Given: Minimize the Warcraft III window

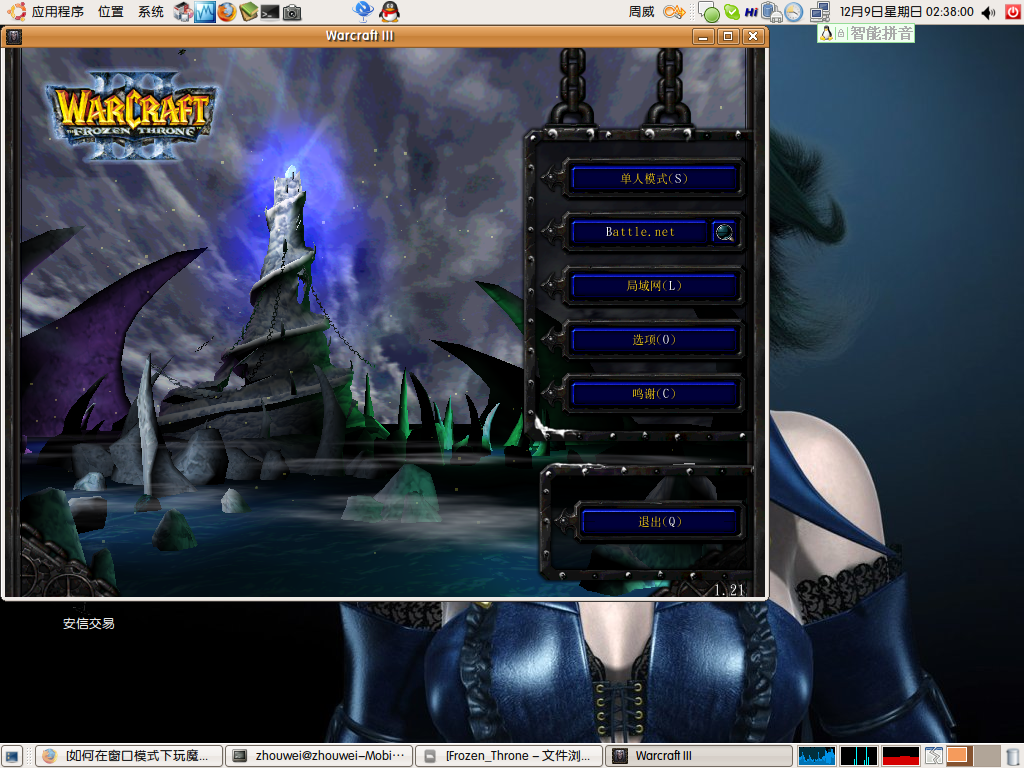Looking at the screenshot, I should coord(703,37).
